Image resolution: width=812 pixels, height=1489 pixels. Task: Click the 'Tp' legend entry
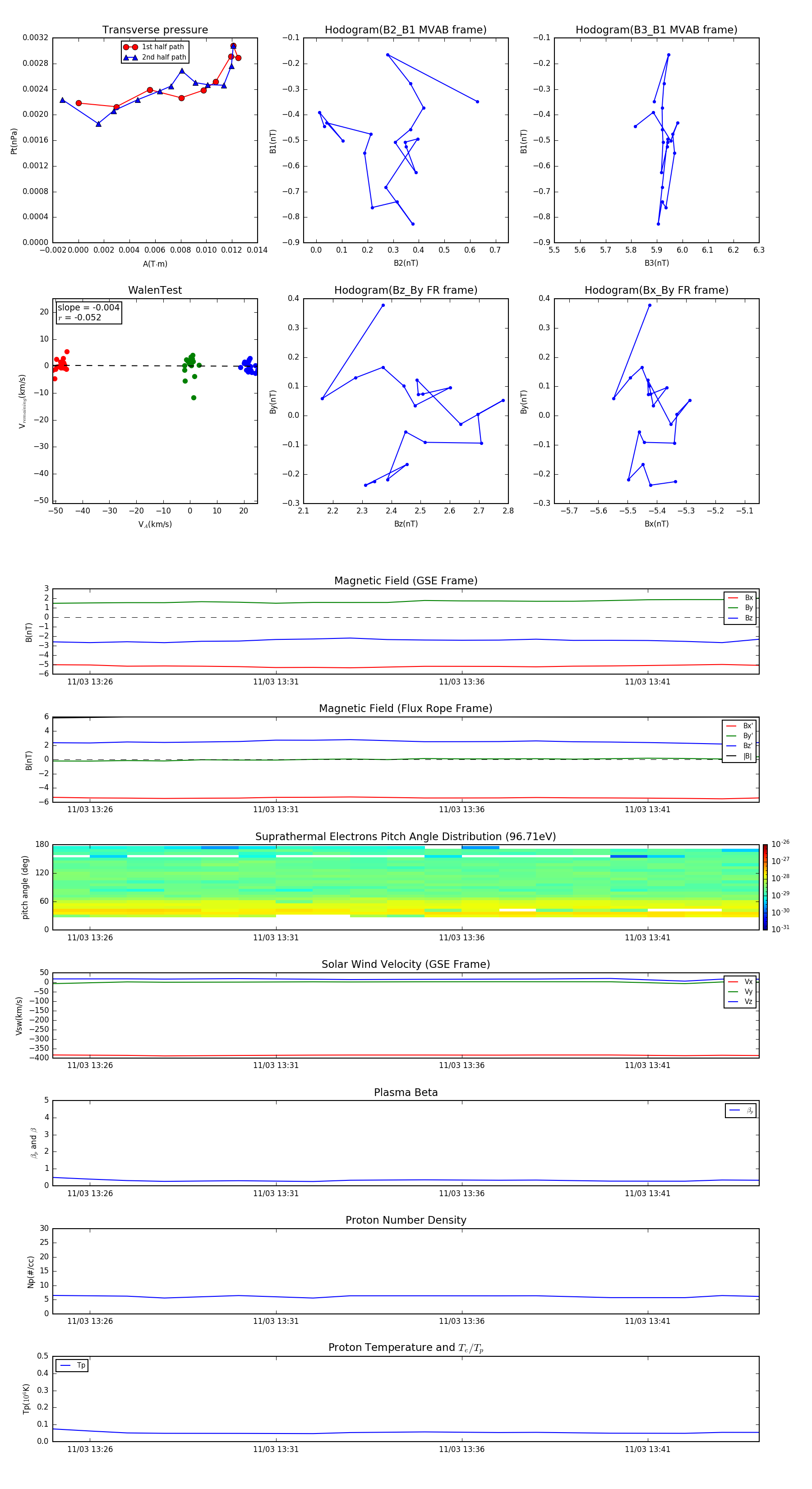coord(72,1365)
